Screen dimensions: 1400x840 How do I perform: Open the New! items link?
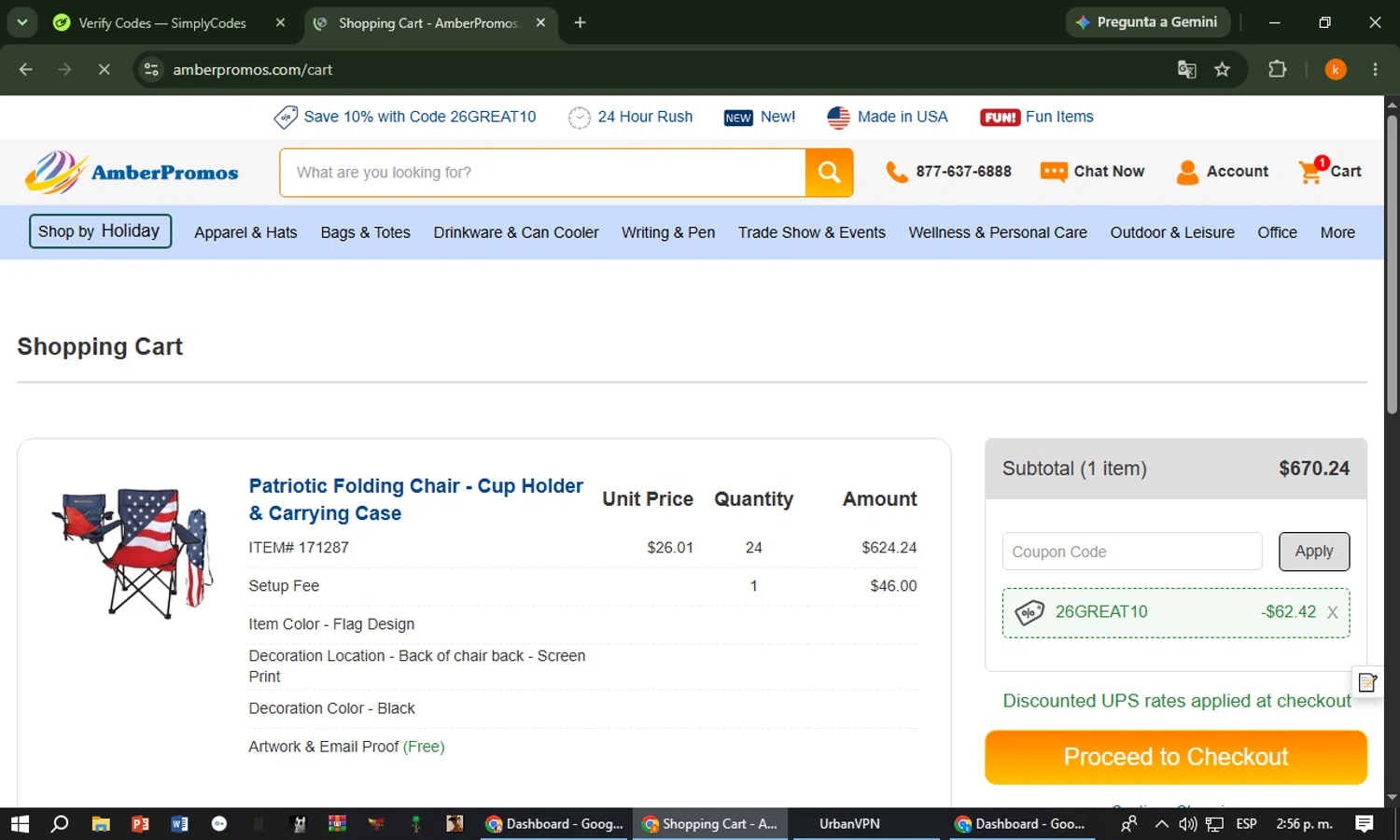coord(760,117)
